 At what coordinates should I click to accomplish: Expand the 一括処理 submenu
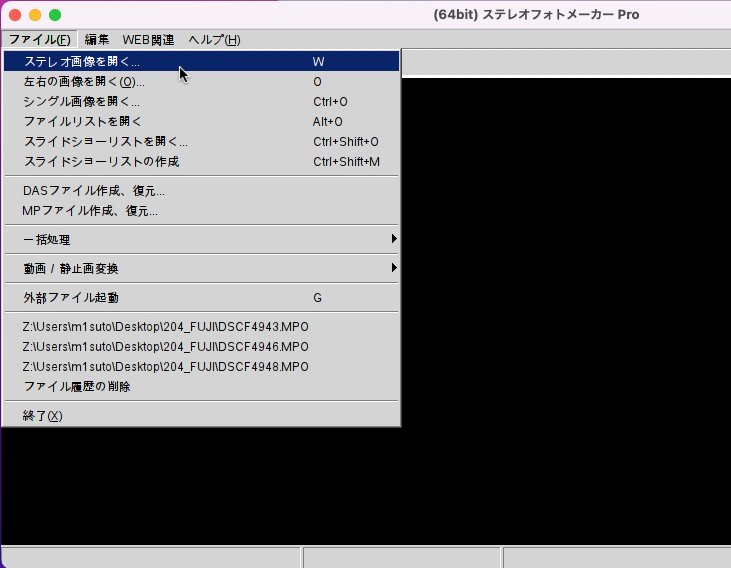(x=201, y=240)
